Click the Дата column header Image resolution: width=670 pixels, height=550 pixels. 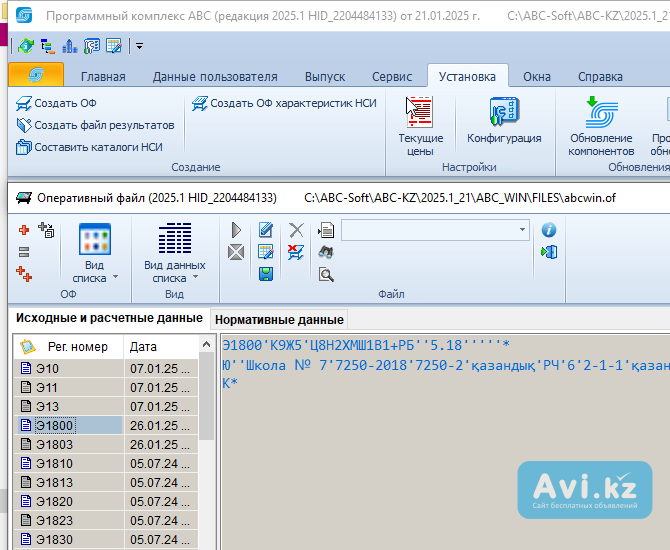pyautogui.click(x=143, y=346)
